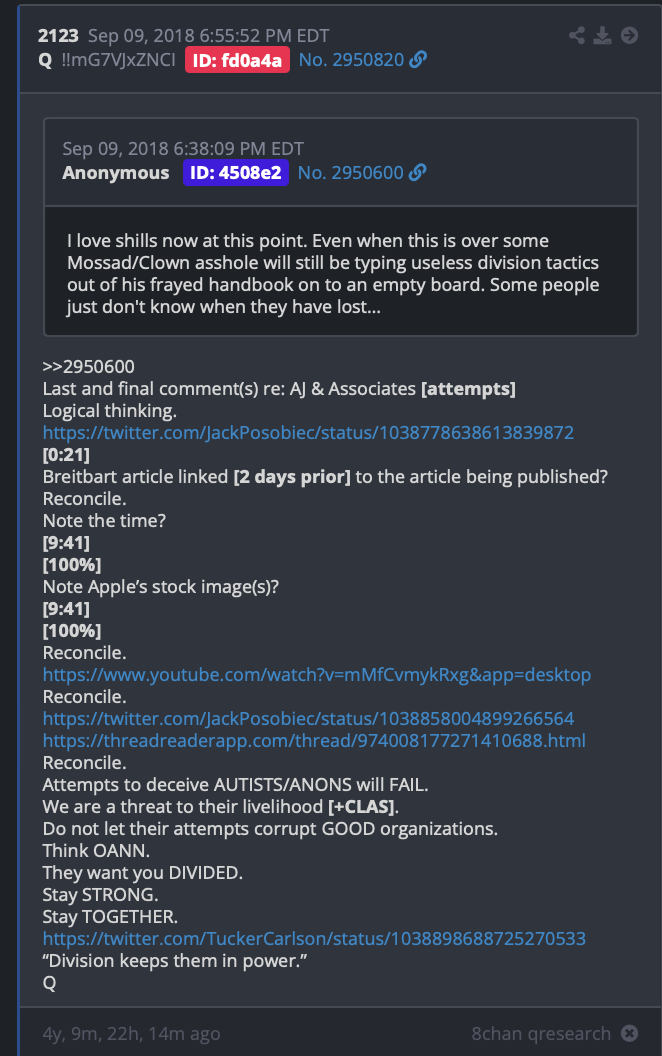Image resolution: width=662 pixels, height=1056 pixels.
Task: Click chain link icon beside No. 2950820
Action: point(419,60)
